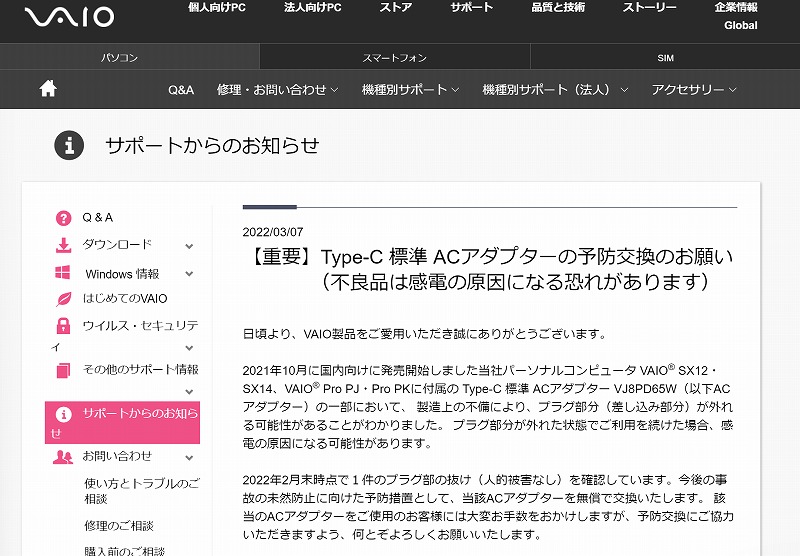Select サポートからのお知らせ highlighted sidebar item
The width and height of the screenshot is (800, 556).
pyautogui.click(x=122, y=422)
